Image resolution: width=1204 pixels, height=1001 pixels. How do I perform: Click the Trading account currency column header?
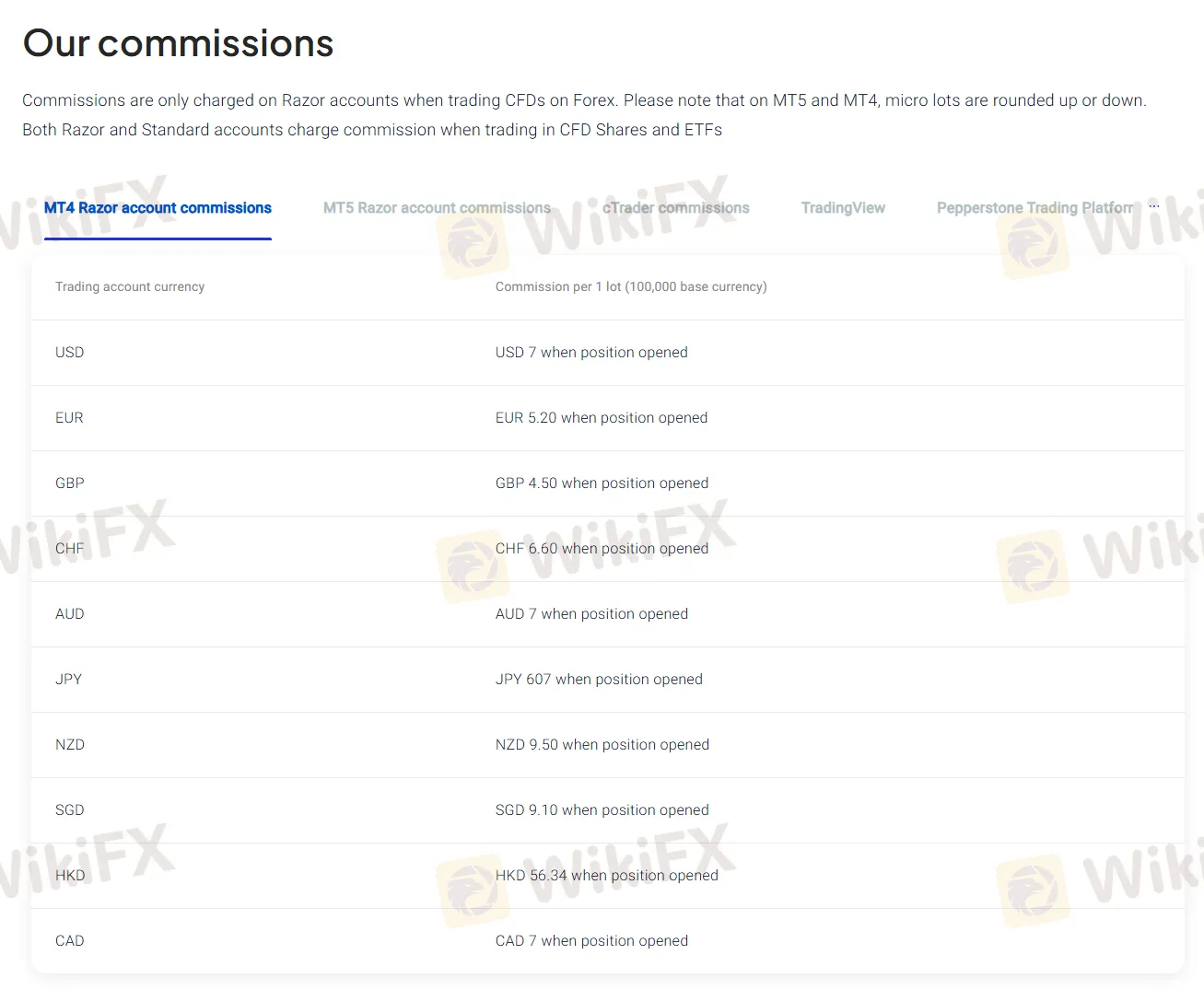130,287
